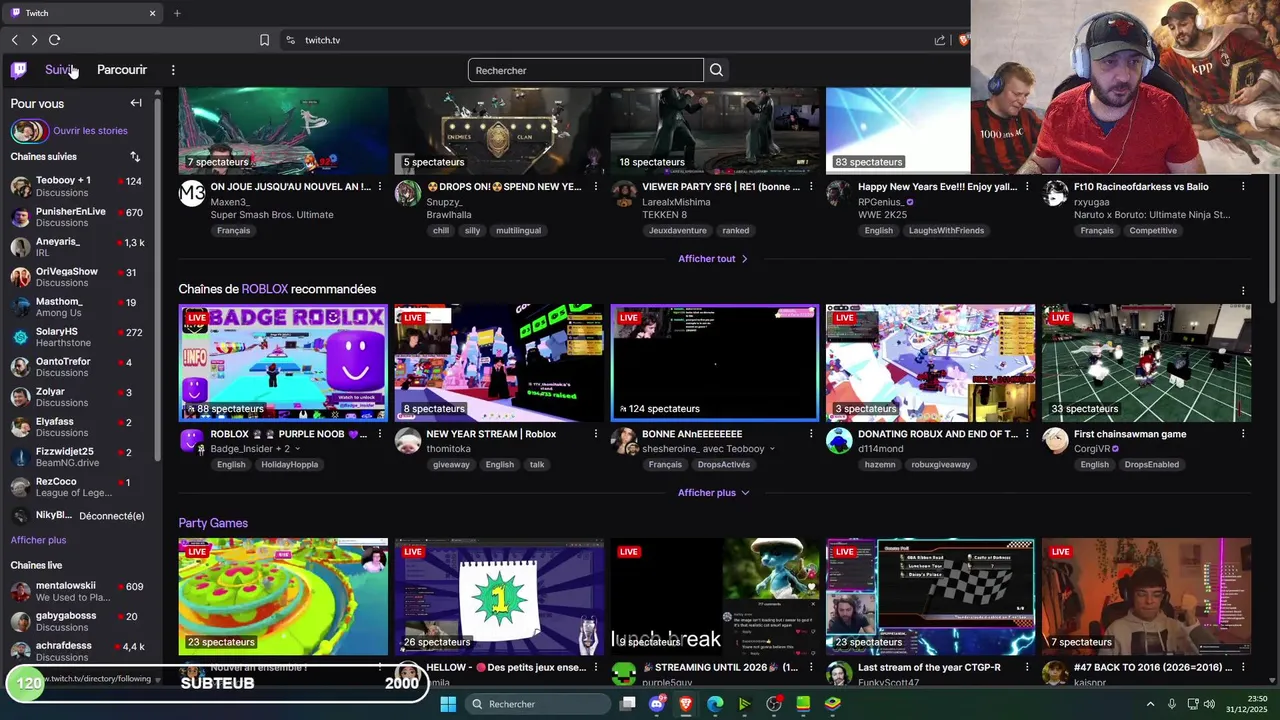Open Task View on taskbar
Screen dimensions: 1280x720
(628, 704)
